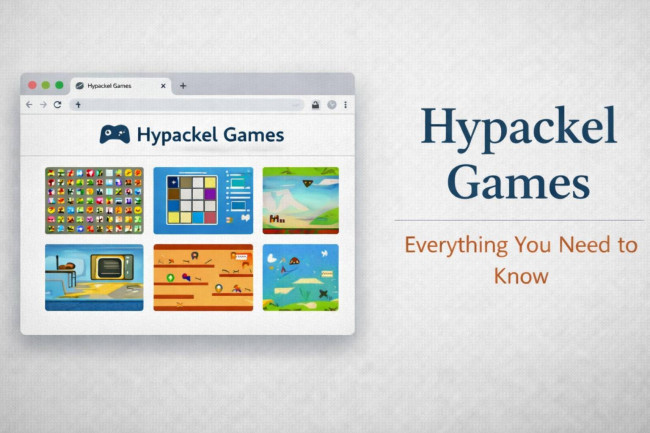Viewport: 650px width, 433px height.
Task: Click the green macOS fullscreen window button
Action: point(59,86)
